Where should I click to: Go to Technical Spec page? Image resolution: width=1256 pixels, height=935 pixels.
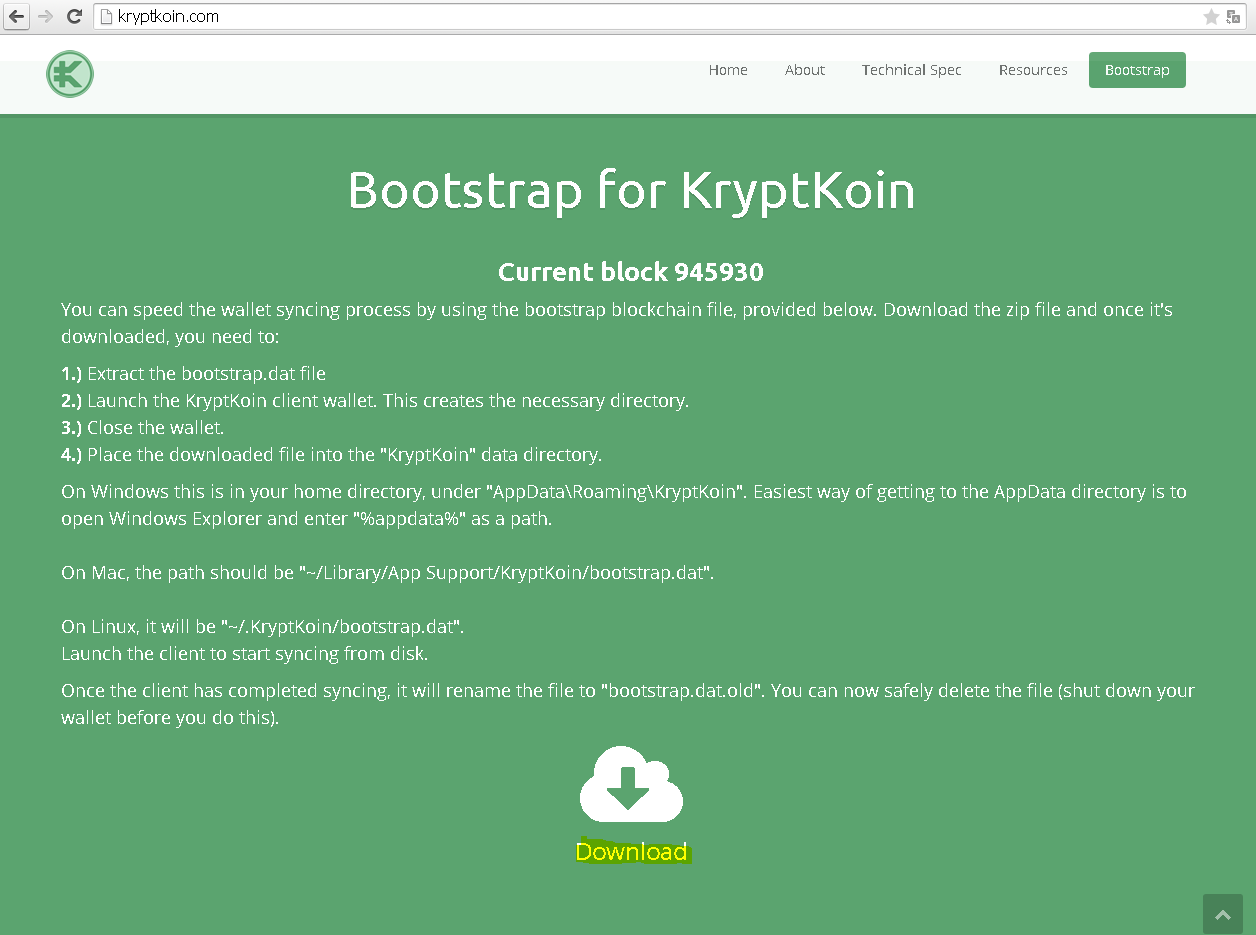(x=912, y=70)
